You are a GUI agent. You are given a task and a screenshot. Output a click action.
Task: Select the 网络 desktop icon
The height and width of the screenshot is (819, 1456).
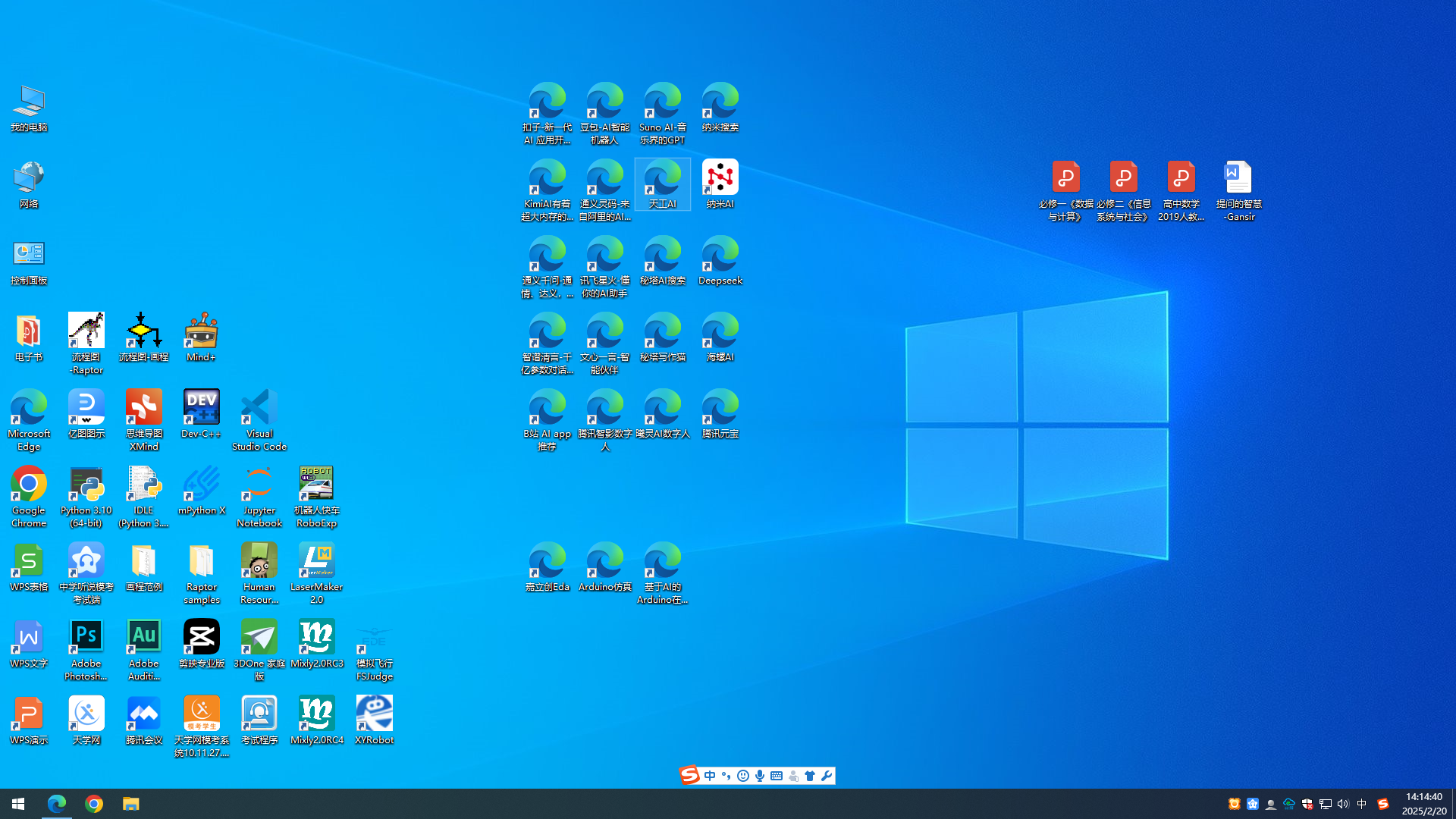29,186
